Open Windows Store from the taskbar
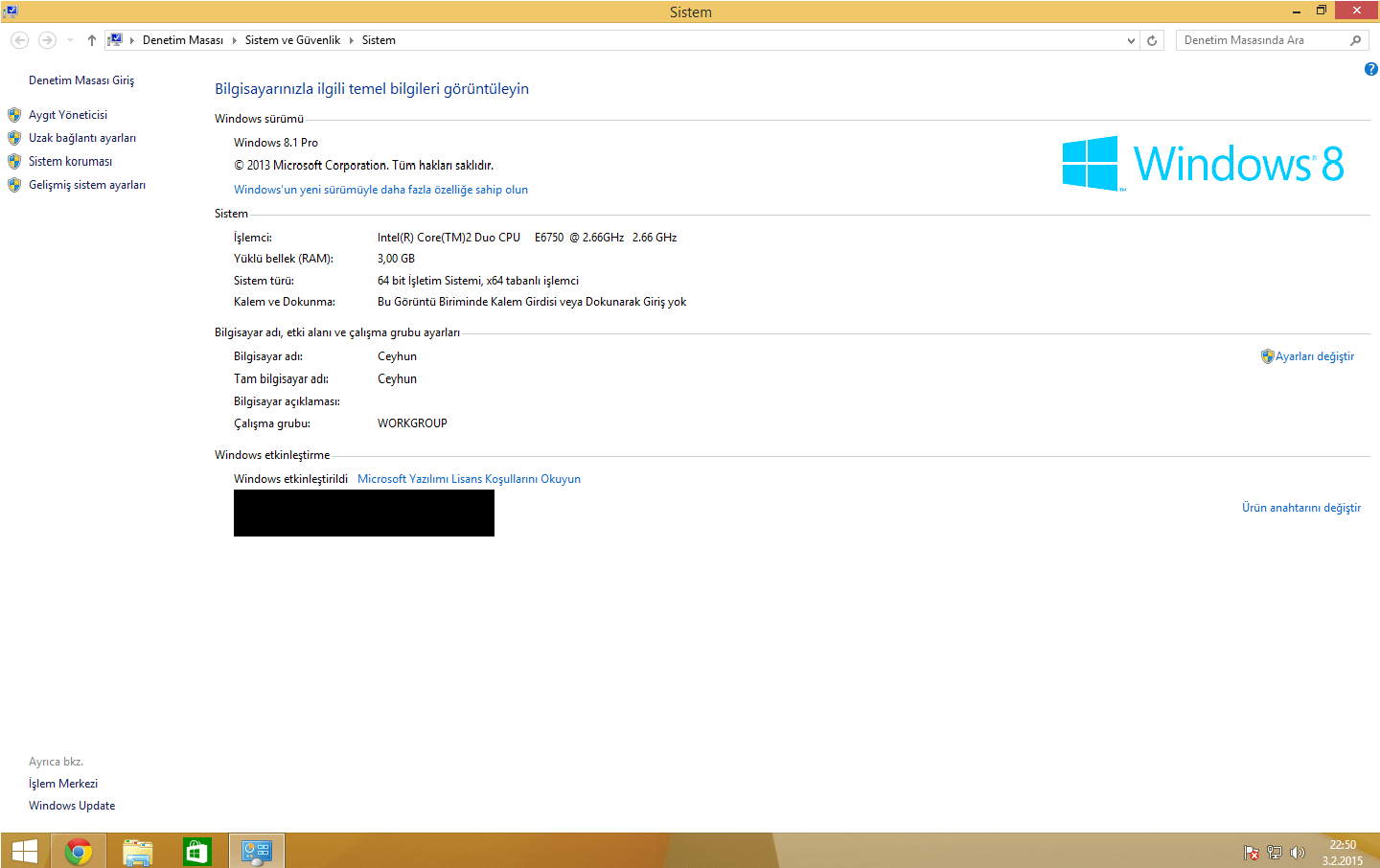Screen dimensions: 1380x868 coord(197,852)
